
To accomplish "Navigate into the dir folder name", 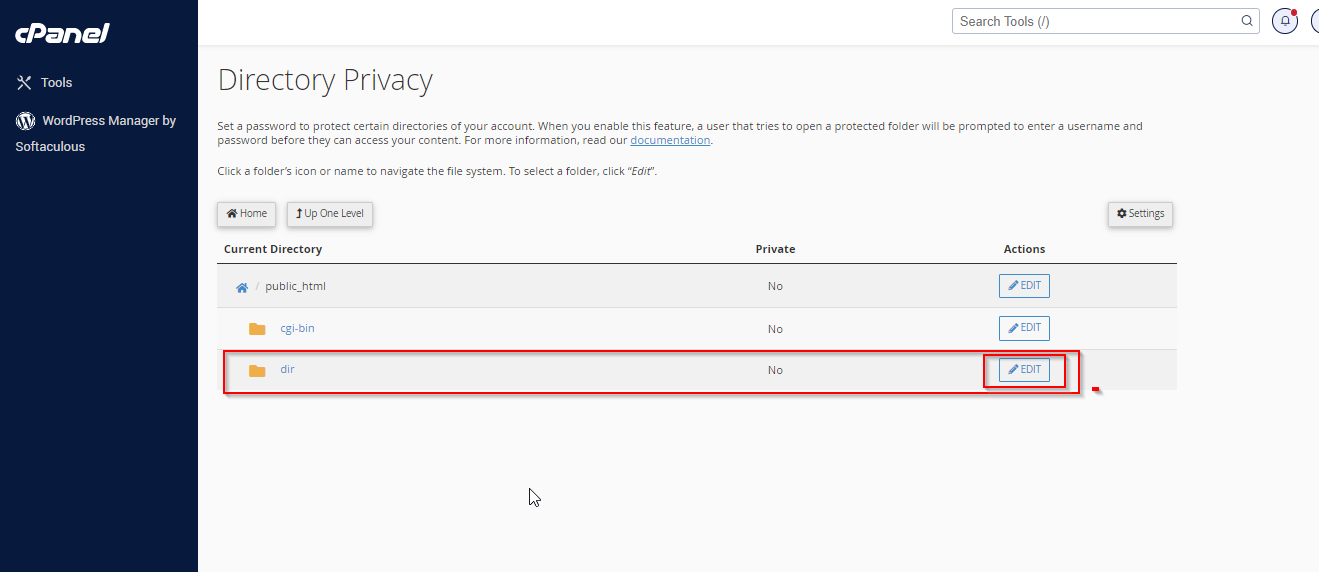I will coord(287,369).
